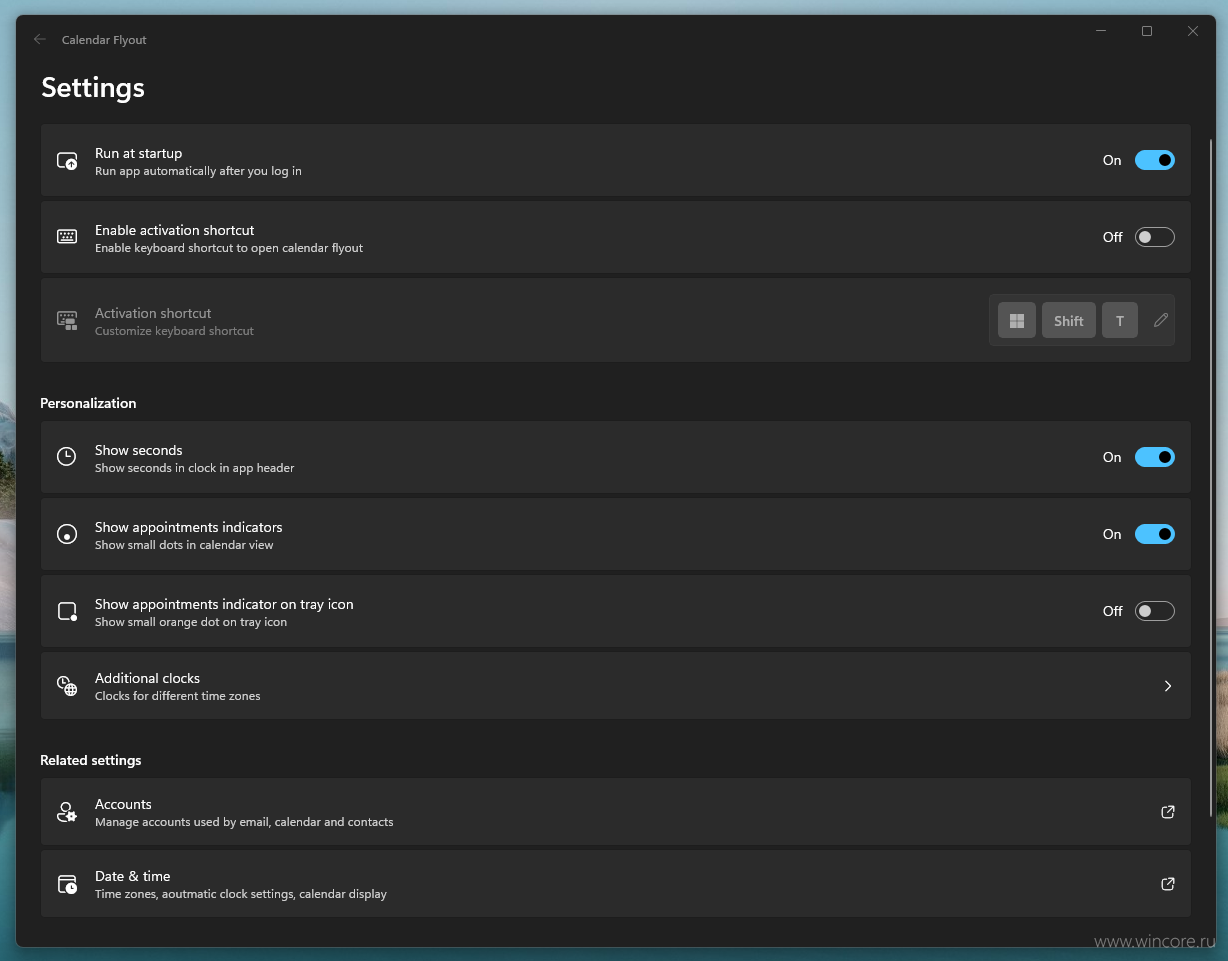This screenshot has height=961, width=1228.
Task: Click the back arrow in title bar
Action: (x=40, y=39)
